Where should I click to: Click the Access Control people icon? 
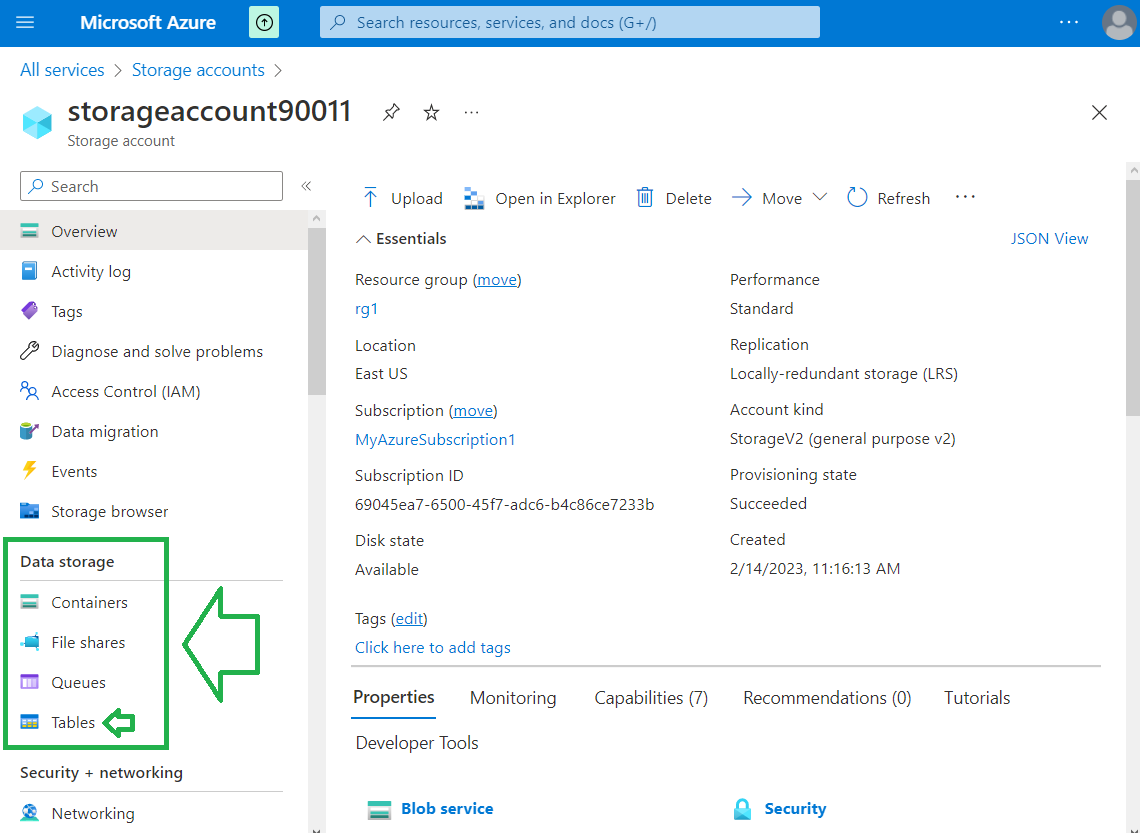[x=30, y=391]
